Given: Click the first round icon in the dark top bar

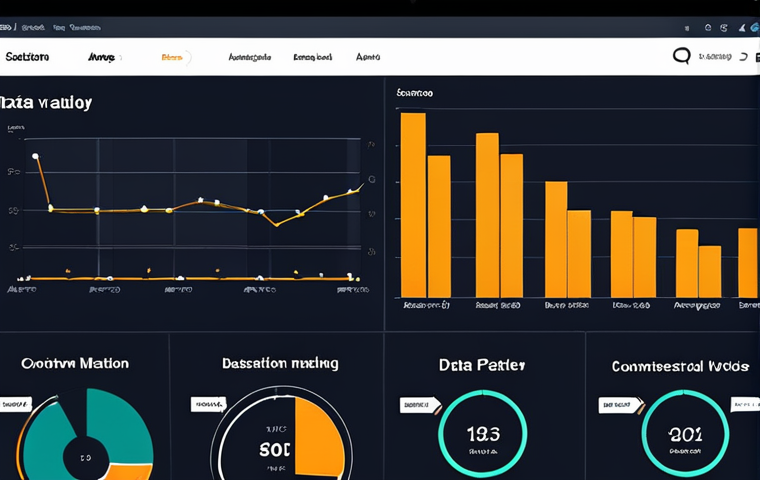Looking at the screenshot, I should click(x=708, y=28).
